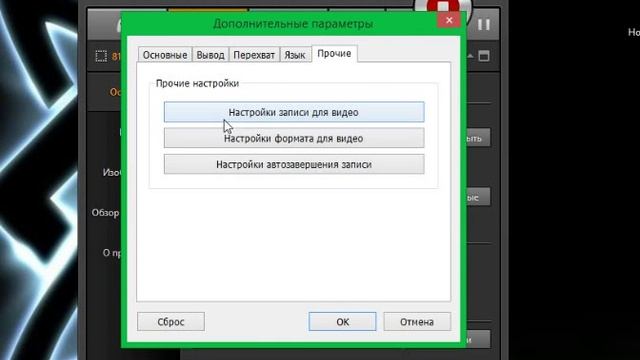The image size is (640, 360).
Task: Click the region selection icon in recorder
Action: pyautogui.click(x=101, y=56)
